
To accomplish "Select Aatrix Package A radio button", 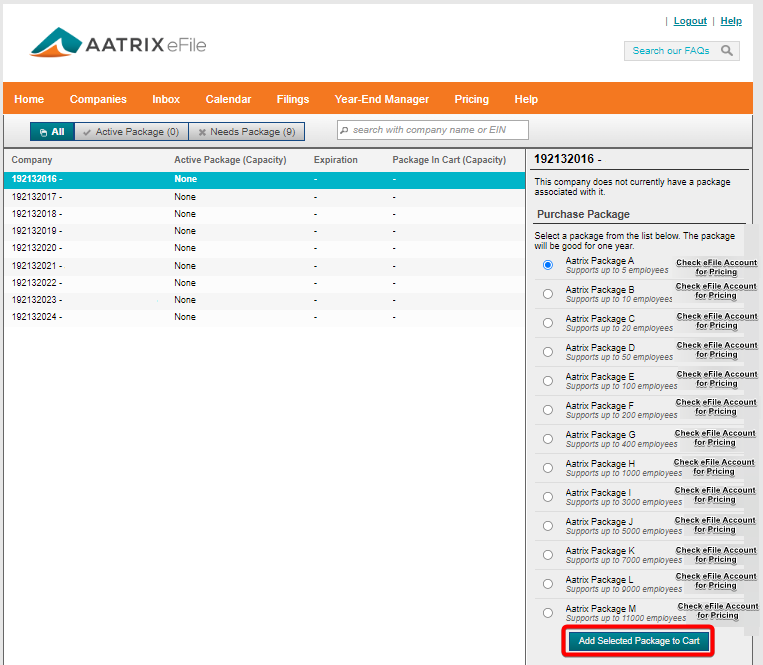I will coord(548,265).
